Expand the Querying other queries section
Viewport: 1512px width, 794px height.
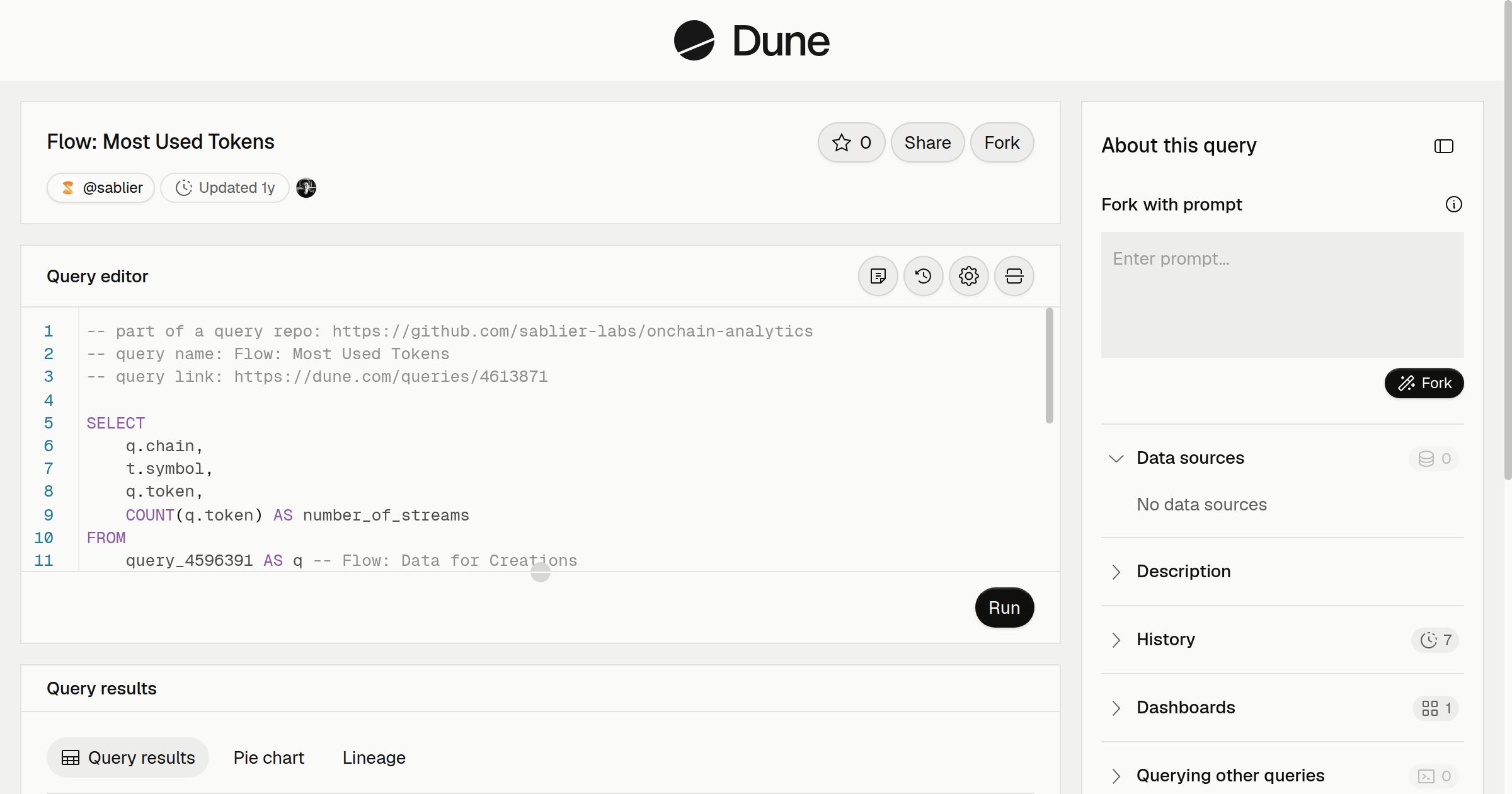coord(1283,776)
